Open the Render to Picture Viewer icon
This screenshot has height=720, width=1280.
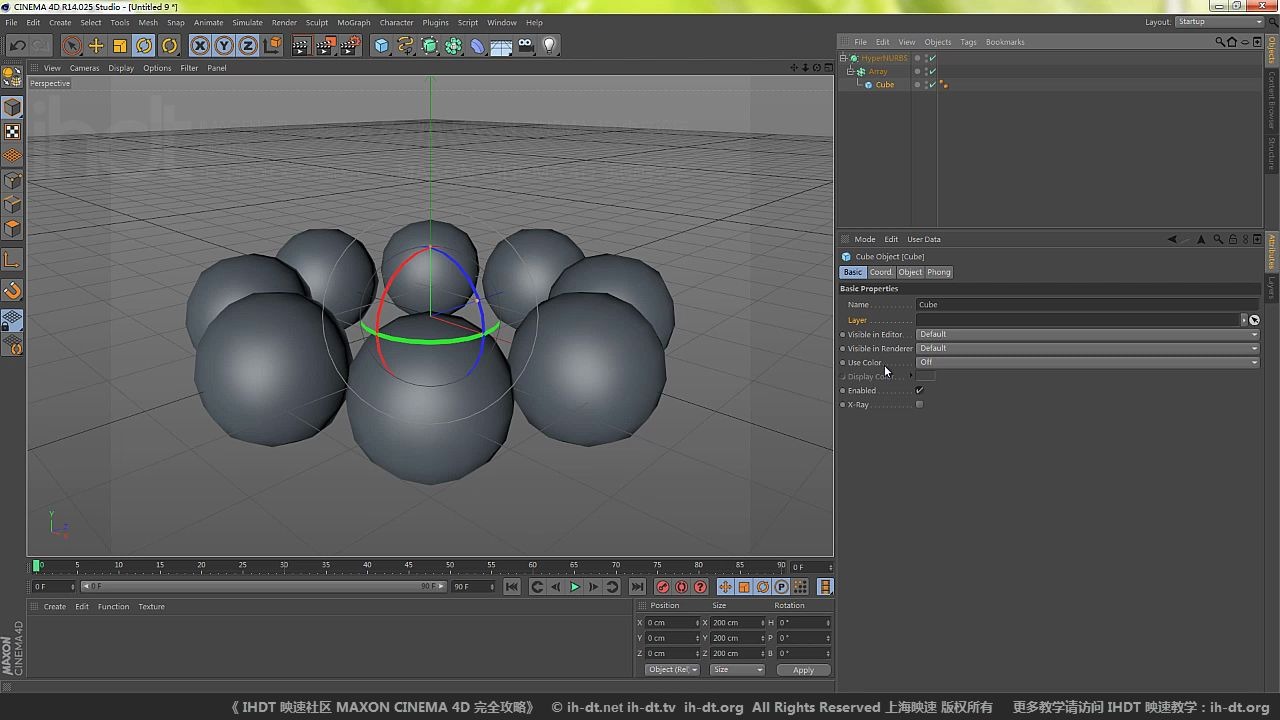click(326, 46)
